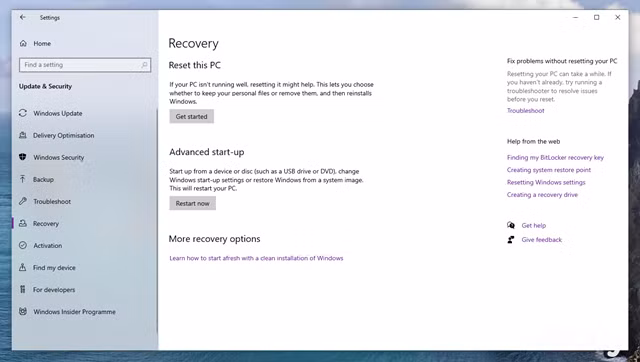Select the Windows Update sync icon
Screen dimensions: 640x362
point(23,113)
